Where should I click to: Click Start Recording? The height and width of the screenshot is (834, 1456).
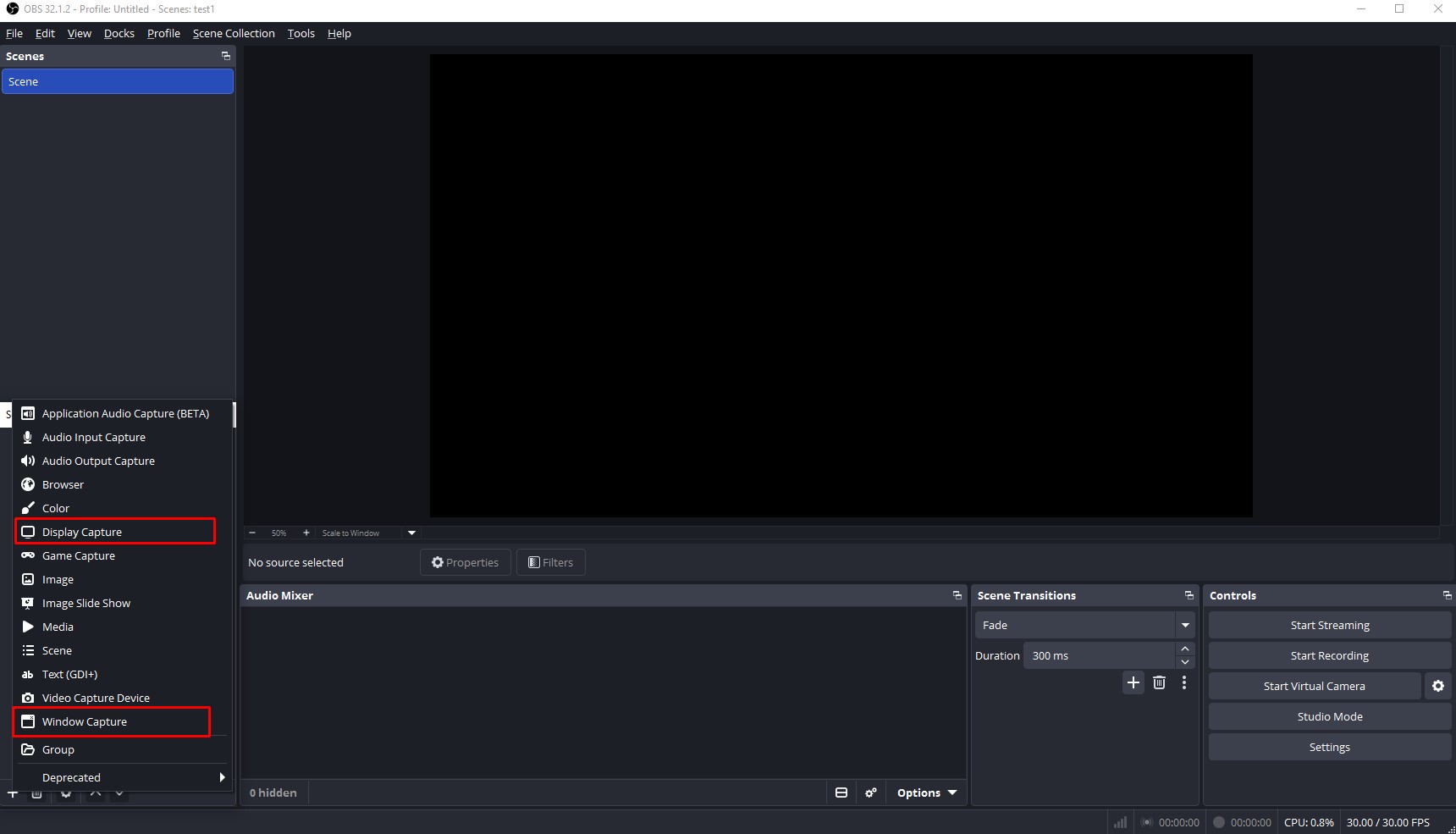[x=1330, y=655]
